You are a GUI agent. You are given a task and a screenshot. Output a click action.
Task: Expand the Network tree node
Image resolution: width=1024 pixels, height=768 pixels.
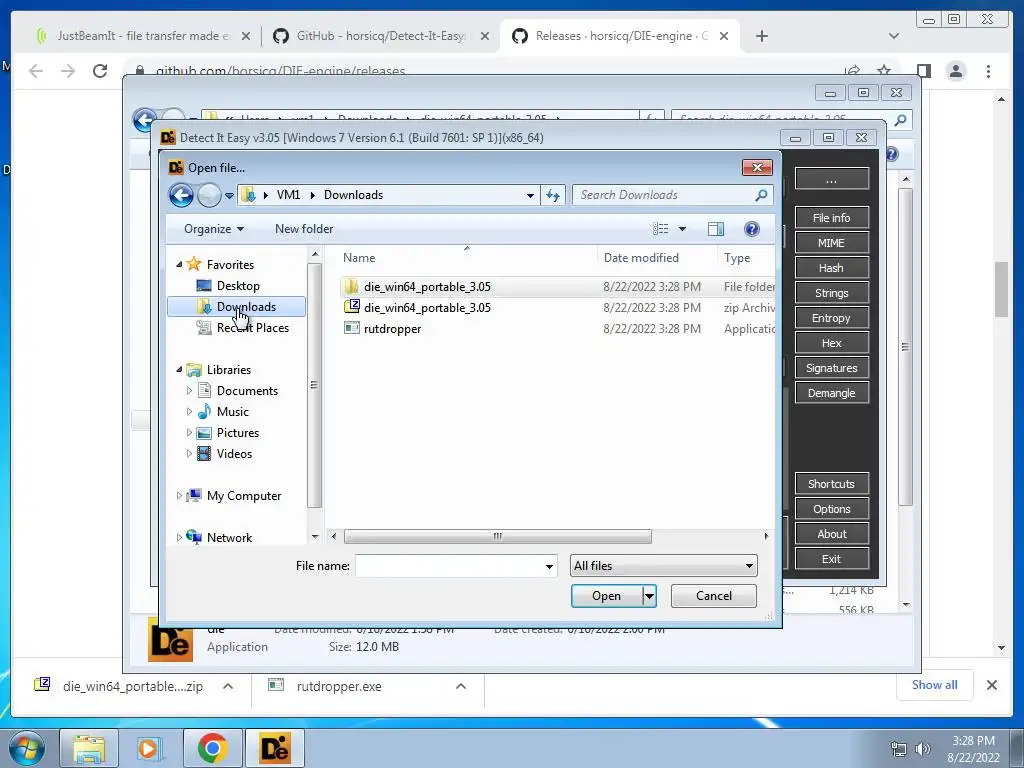pyautogui.click(x=179, y=537)
